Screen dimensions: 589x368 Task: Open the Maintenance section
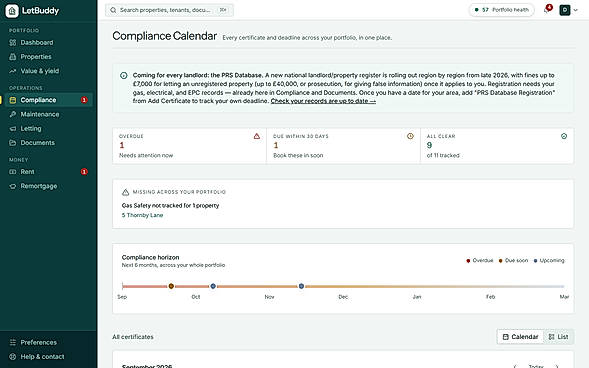coord(48,114)
